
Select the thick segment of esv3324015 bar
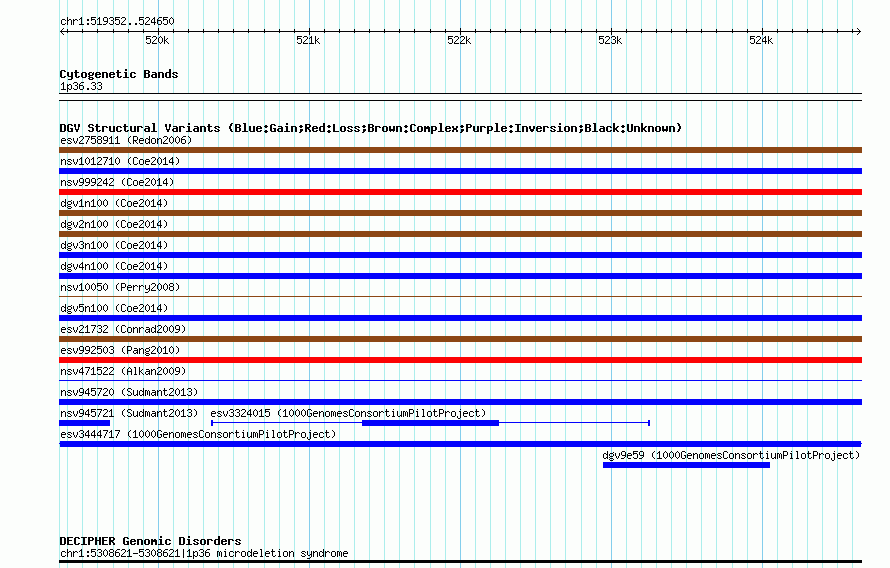point(430,423)
